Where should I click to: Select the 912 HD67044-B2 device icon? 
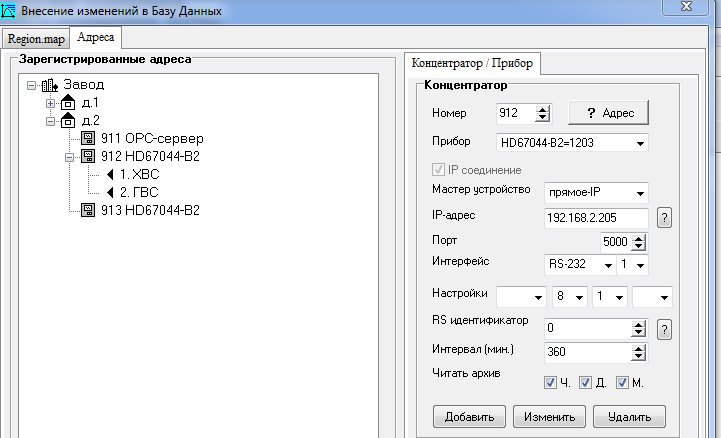pos(88,157)
